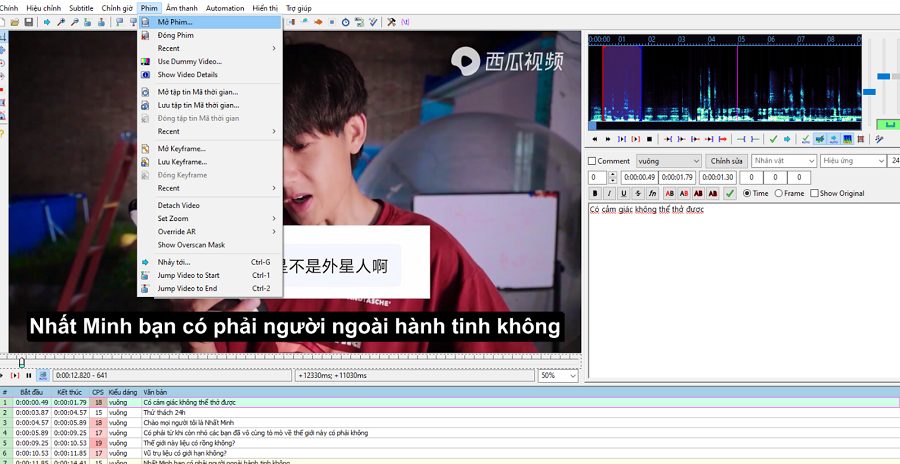Pause the video playback
The image size is (900, 464).
tap(27, 376)
